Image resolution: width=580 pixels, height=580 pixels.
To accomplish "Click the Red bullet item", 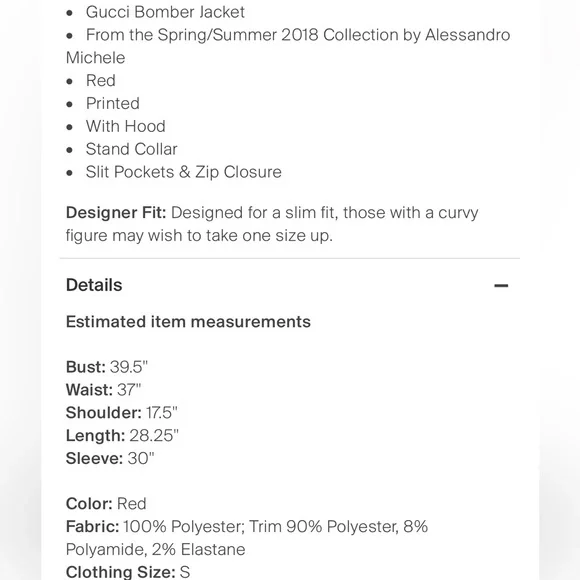I will pyautogui.click(x=101, y=81).
